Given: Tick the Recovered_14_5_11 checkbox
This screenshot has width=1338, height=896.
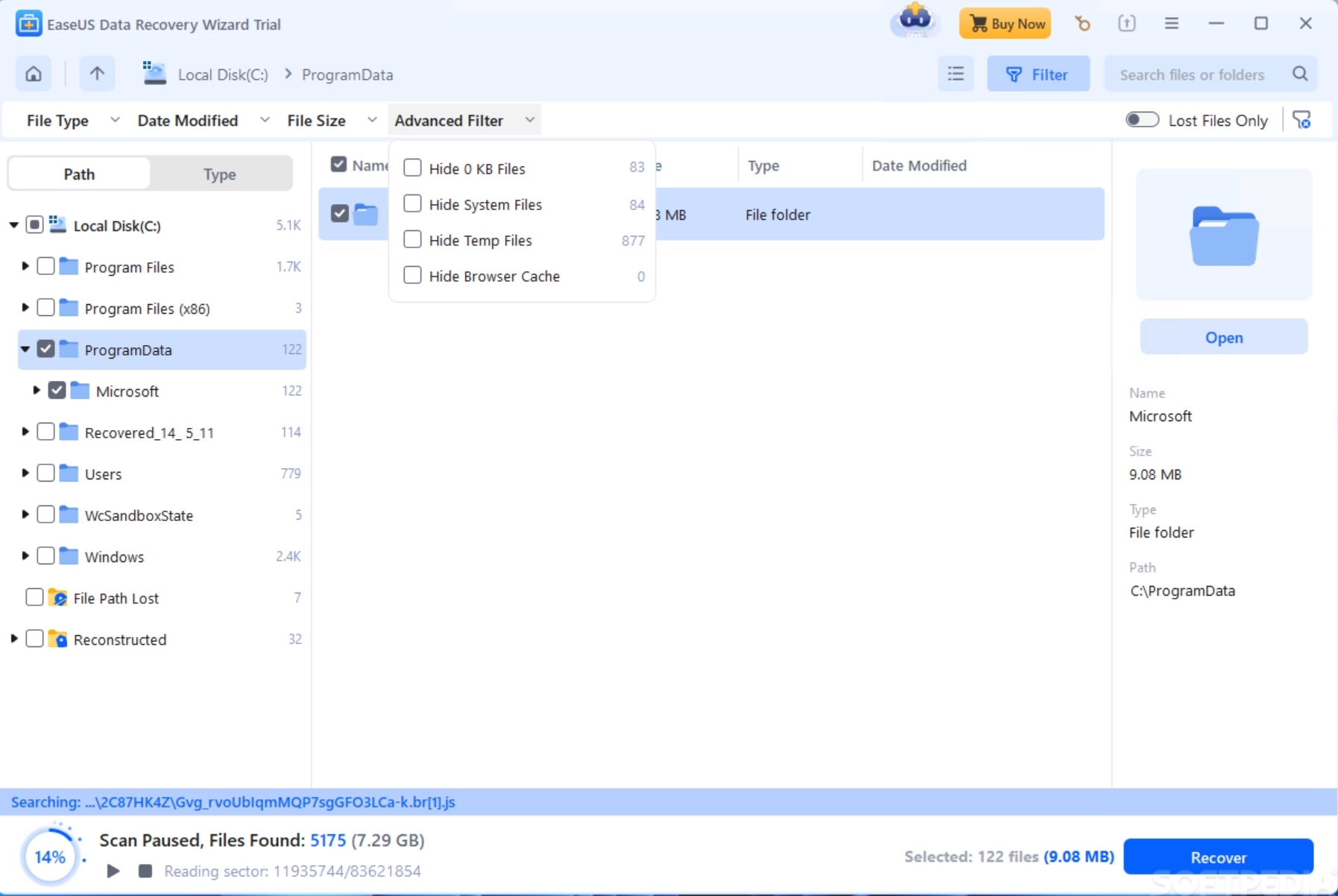Looking at the screenshot, I should pyautogui.click(x=45, y=432).
